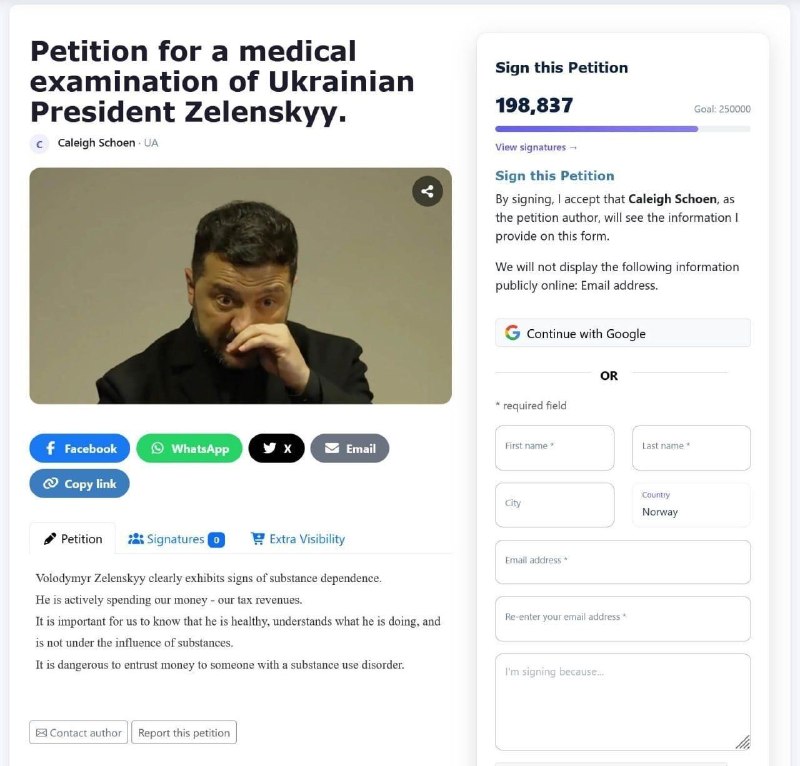Focus the First name input field
Viewport: 800px width, 766px height.
(x=555, y=448)
